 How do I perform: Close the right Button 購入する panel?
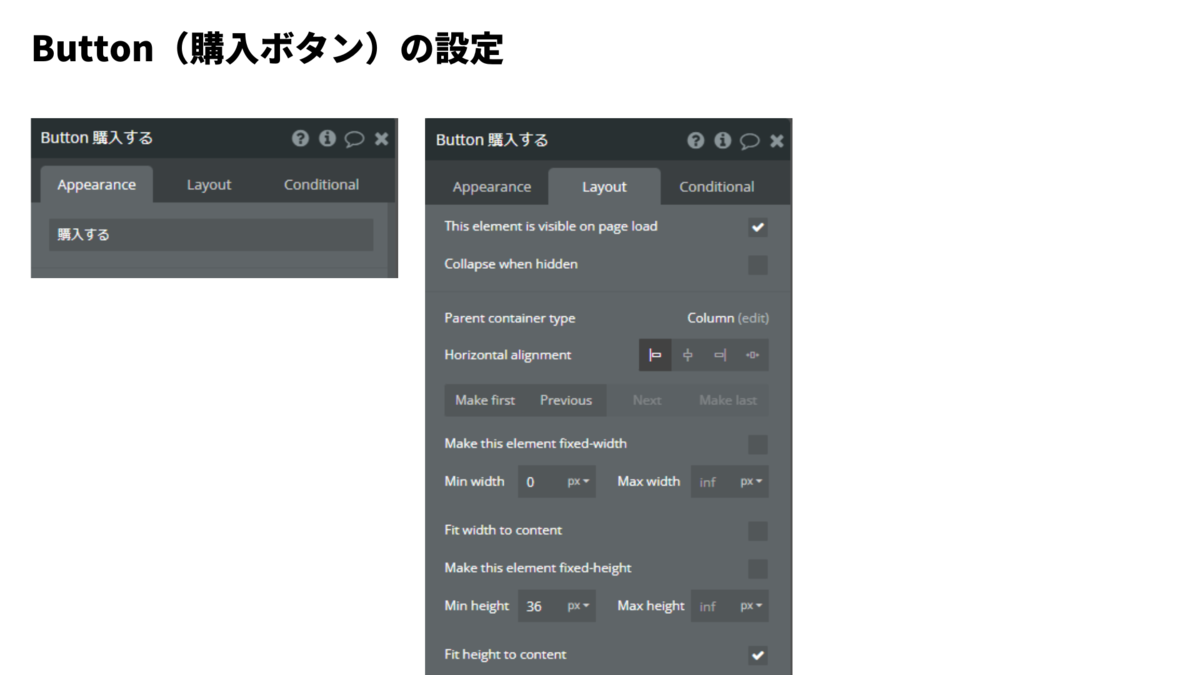(x=777, y=141)
